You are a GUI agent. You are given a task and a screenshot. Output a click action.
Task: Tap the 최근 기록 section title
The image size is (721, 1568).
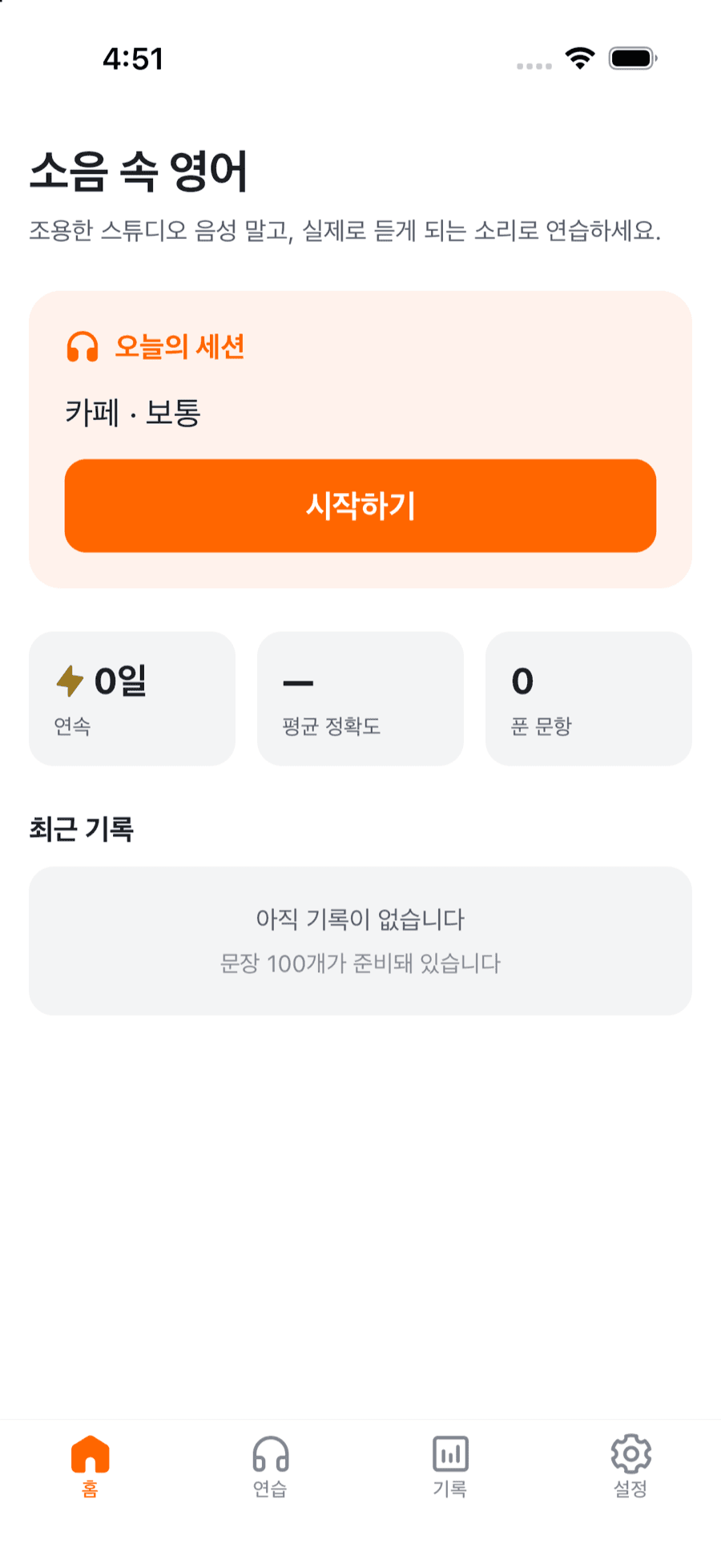click(82, 829)
